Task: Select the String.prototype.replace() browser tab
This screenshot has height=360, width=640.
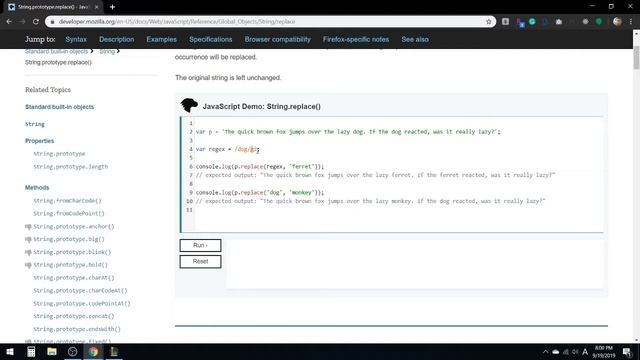Action: click(53, 7)
